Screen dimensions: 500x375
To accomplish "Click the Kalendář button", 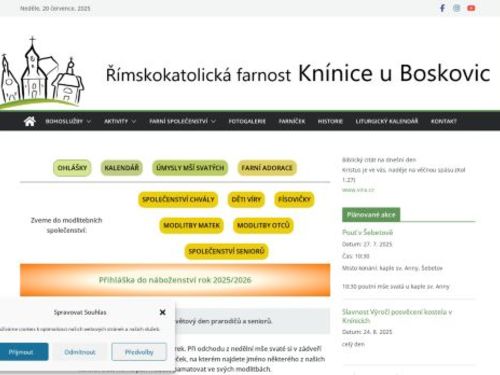I will (122, 168).
